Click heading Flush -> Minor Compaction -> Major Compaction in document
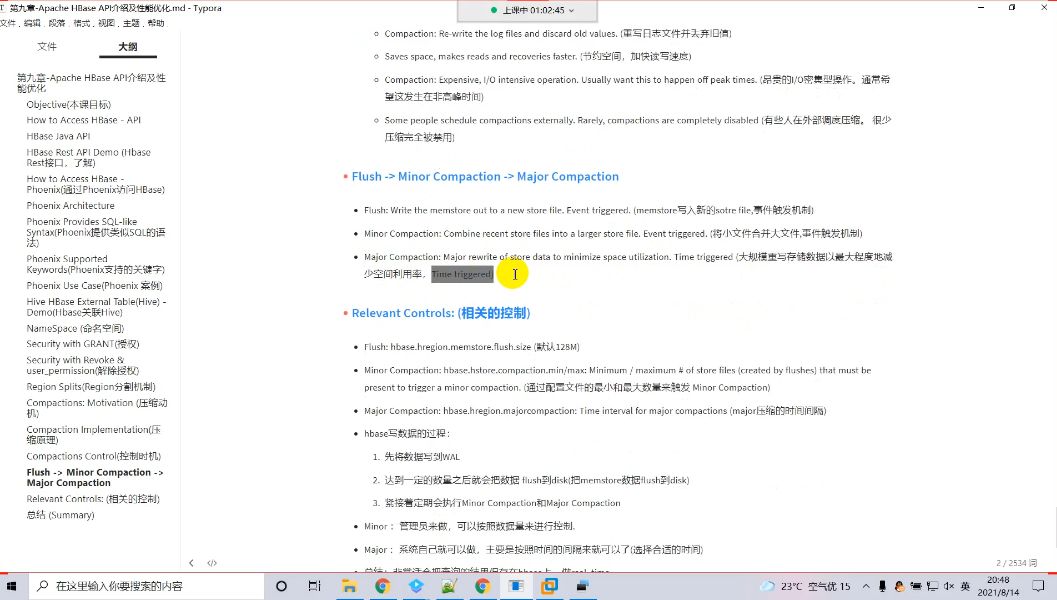The height and width of the screenshot is (600, 1057). point(485,177)
